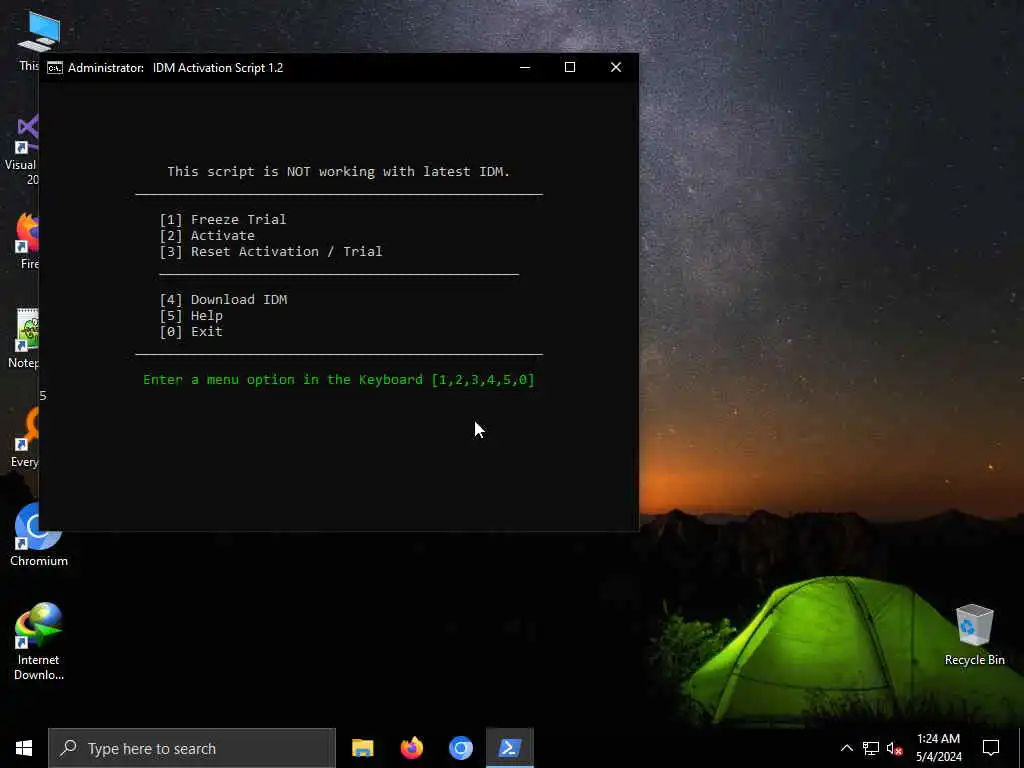
Task: Click the command prompt icon in title bar
Action: click(x=55, y=68)
